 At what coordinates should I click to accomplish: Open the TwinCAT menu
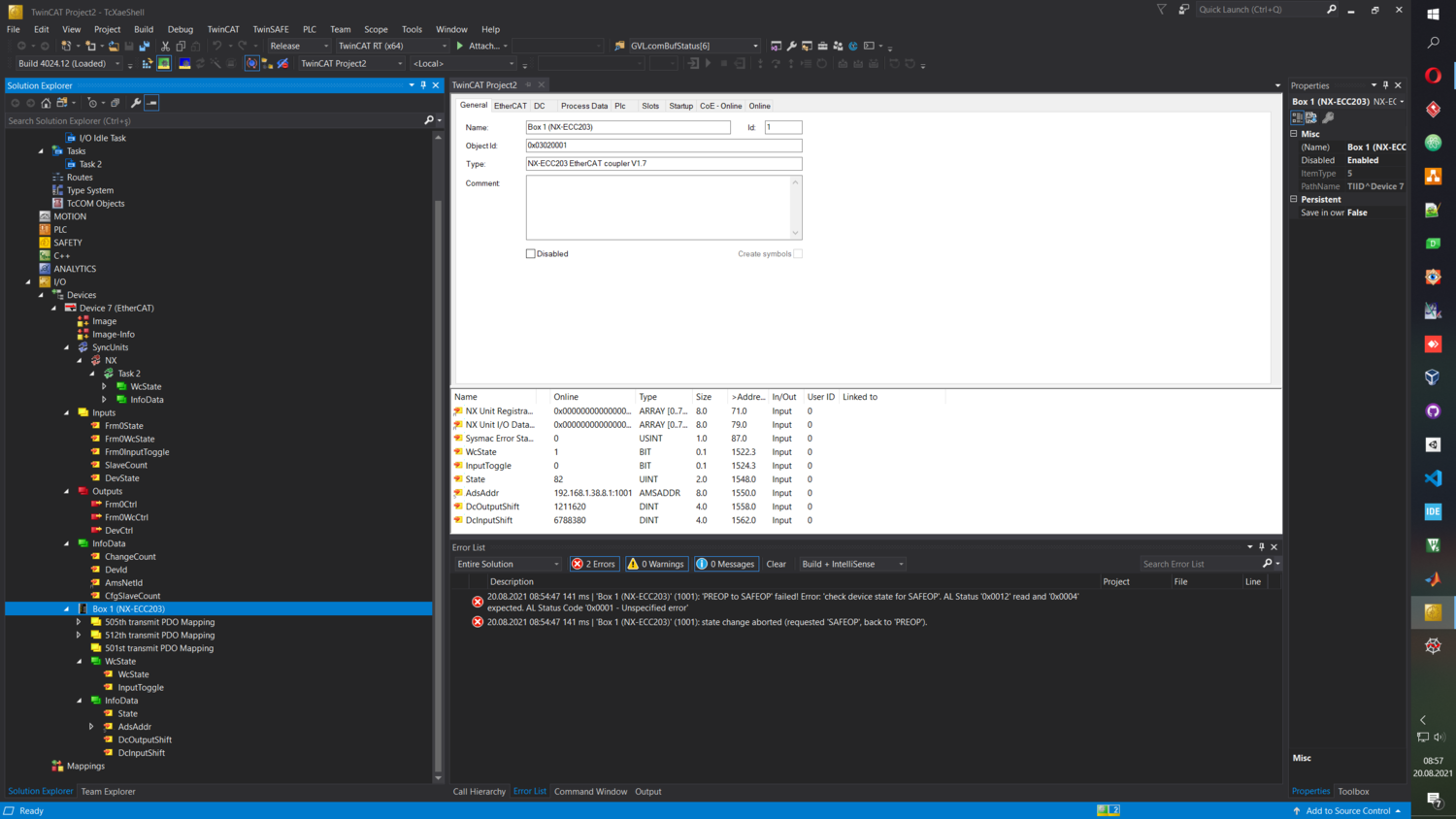[223, 29]
